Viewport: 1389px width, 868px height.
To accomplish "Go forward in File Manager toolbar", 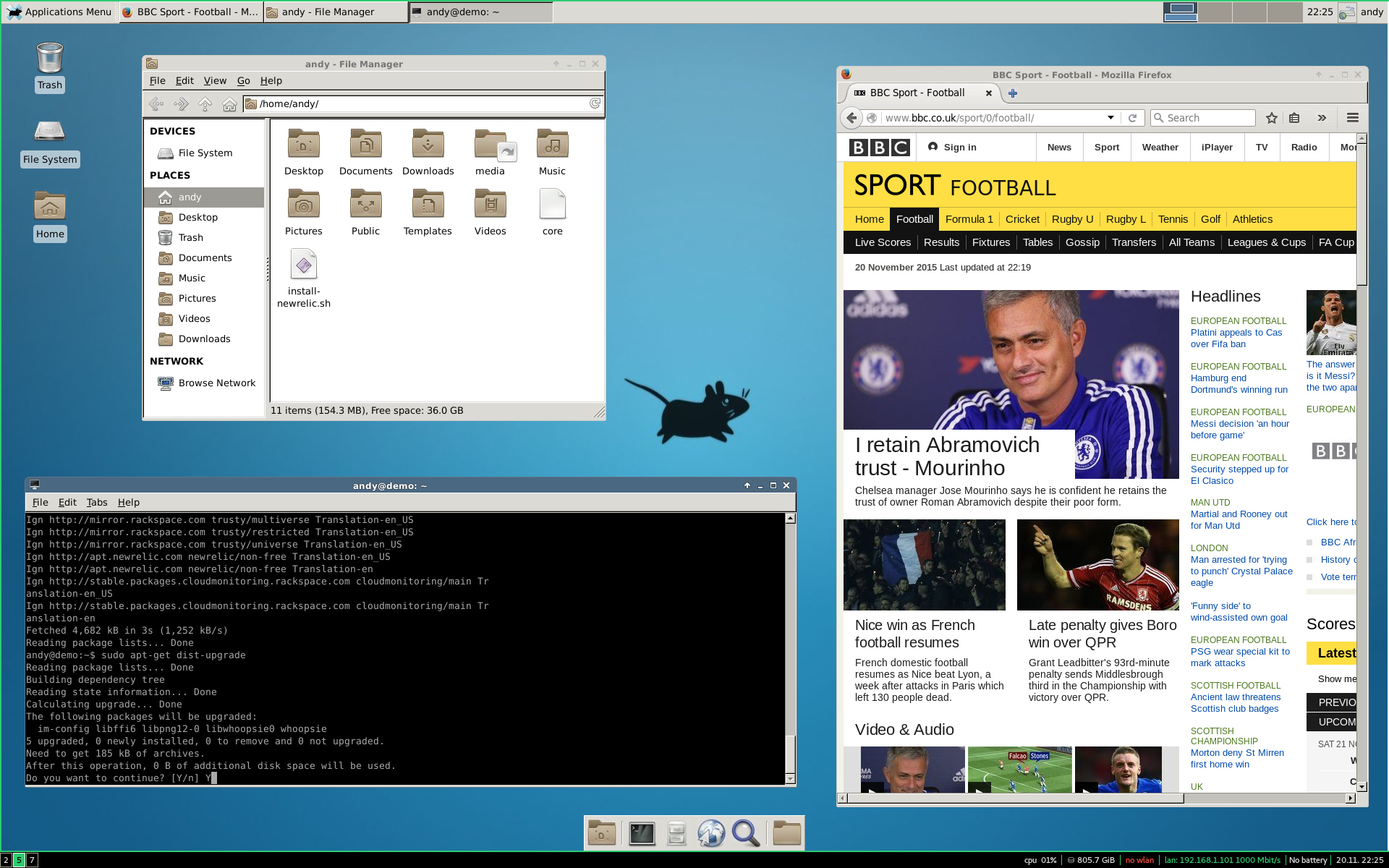I will point(181,104).
